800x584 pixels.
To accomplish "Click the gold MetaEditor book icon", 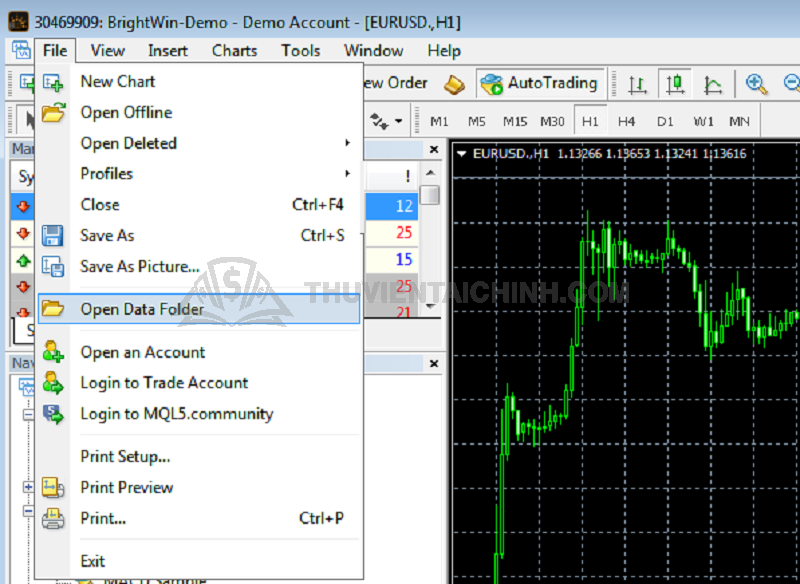I will pos(454,84).
